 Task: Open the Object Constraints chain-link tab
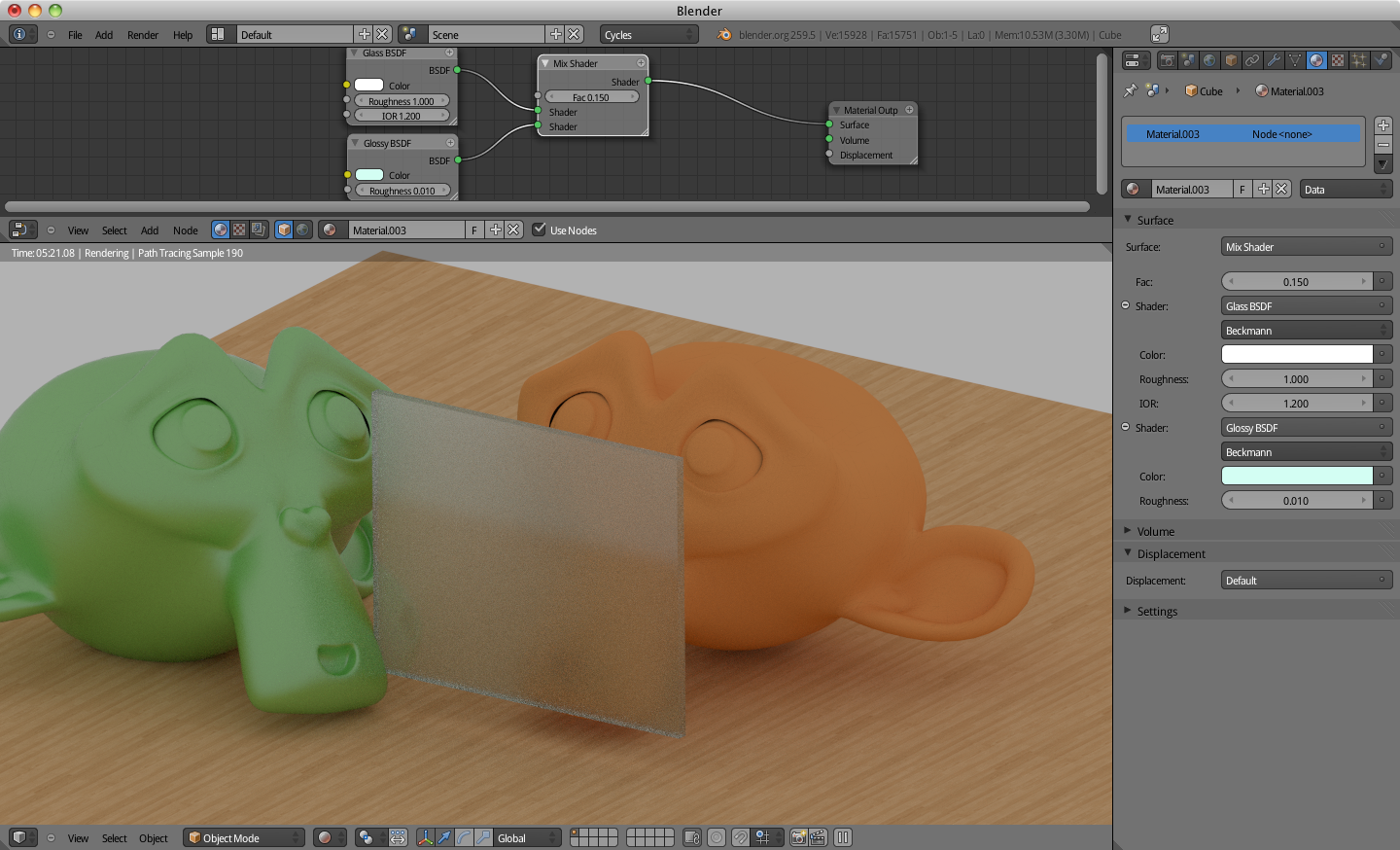coord(1252,60)
